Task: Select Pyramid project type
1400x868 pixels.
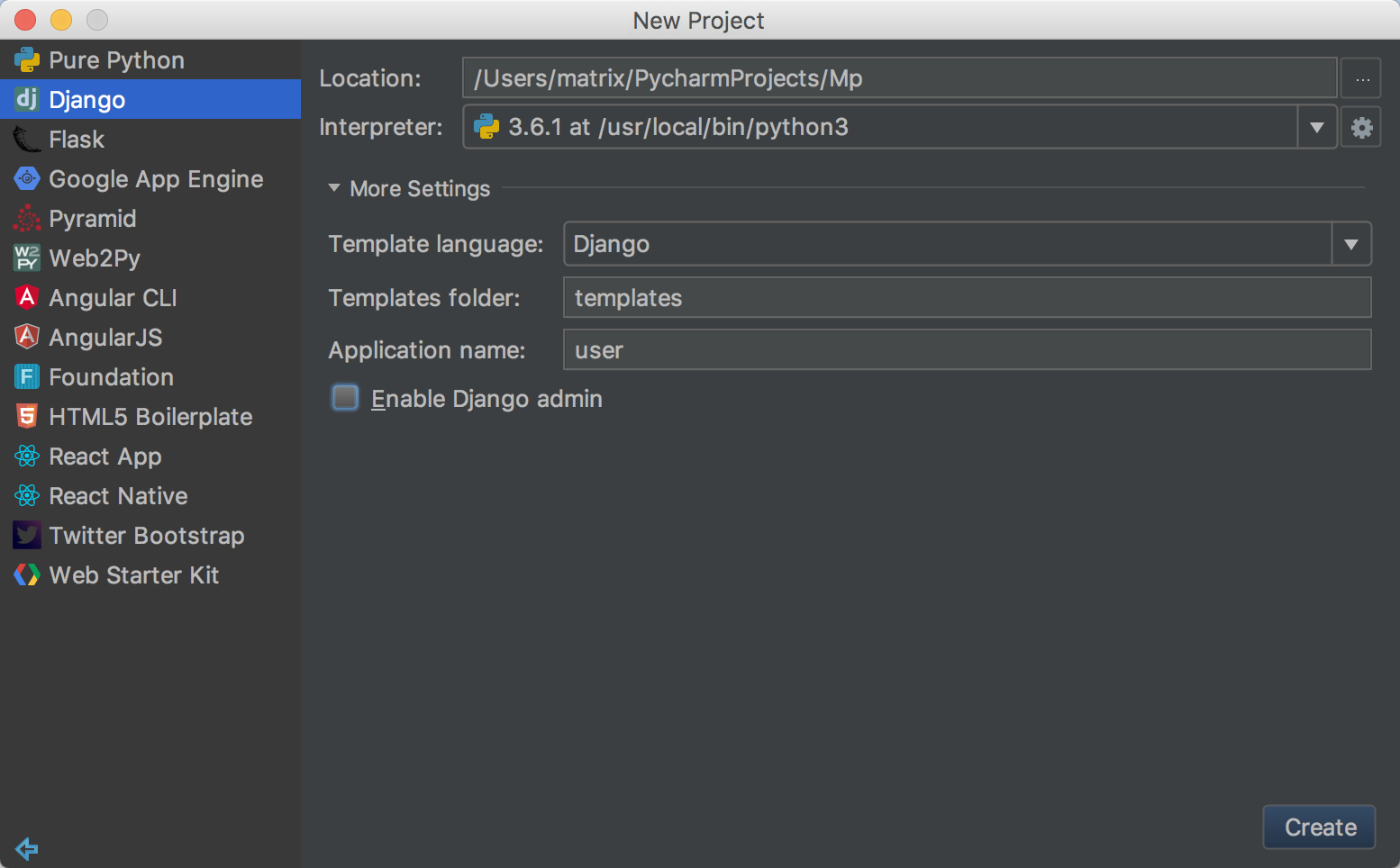Action: point(150,219)
